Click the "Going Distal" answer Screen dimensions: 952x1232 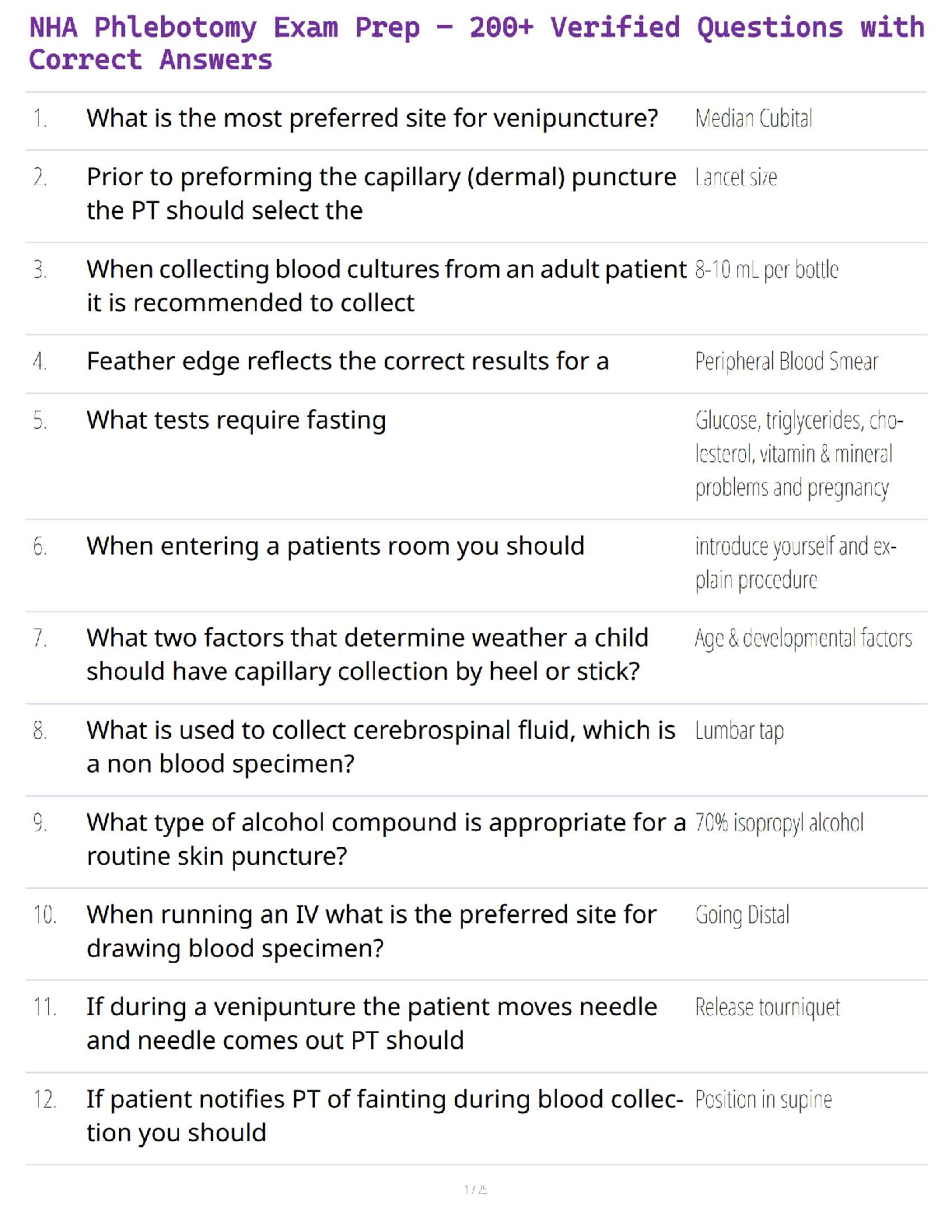pos(742,915)
